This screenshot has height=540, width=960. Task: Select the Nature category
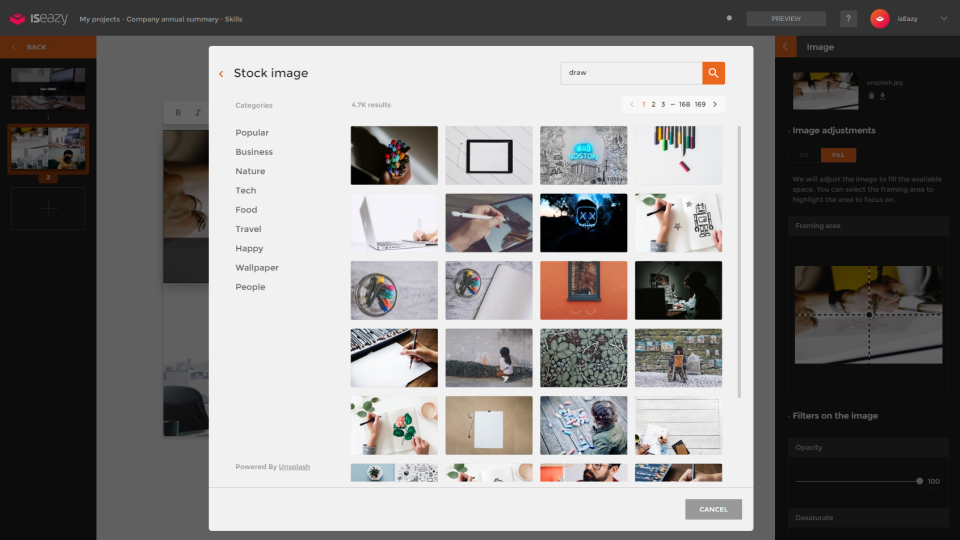tap(250, 171)
